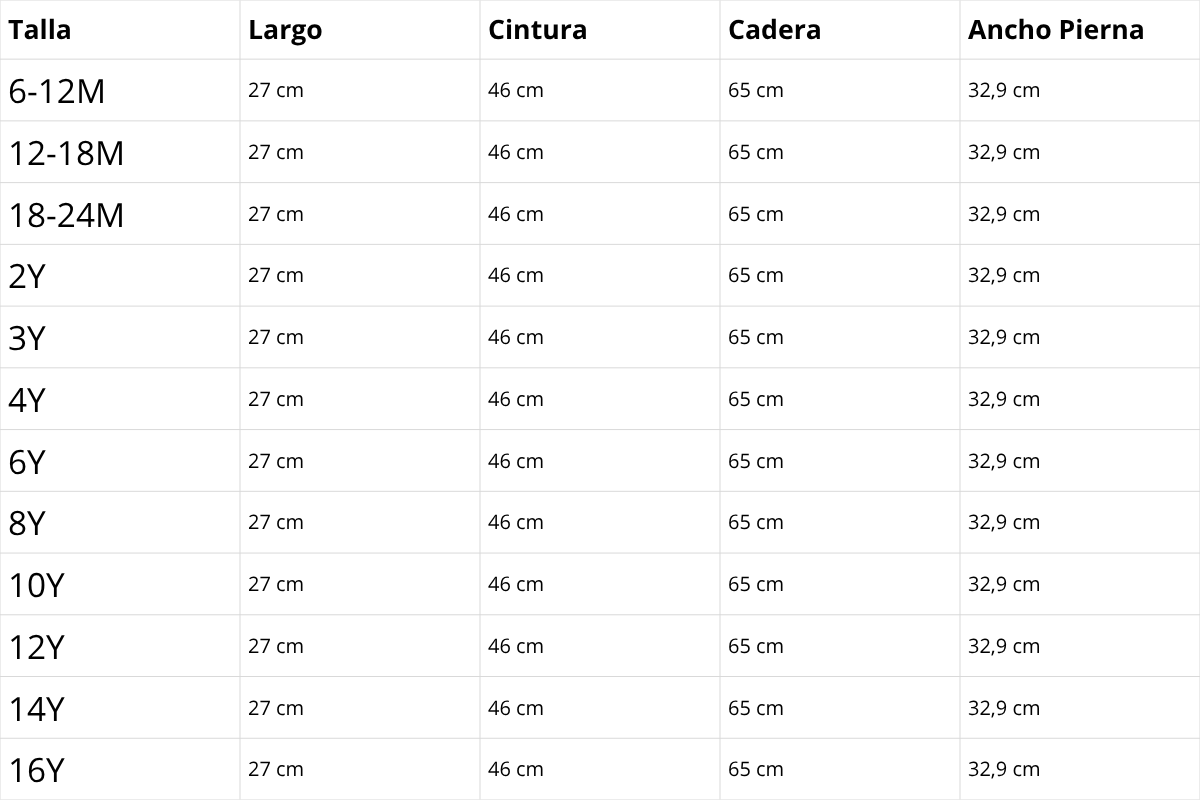The height and width of the screenshot is (800, 1200).
Task: Click the Talla column header
Action: 40,30
